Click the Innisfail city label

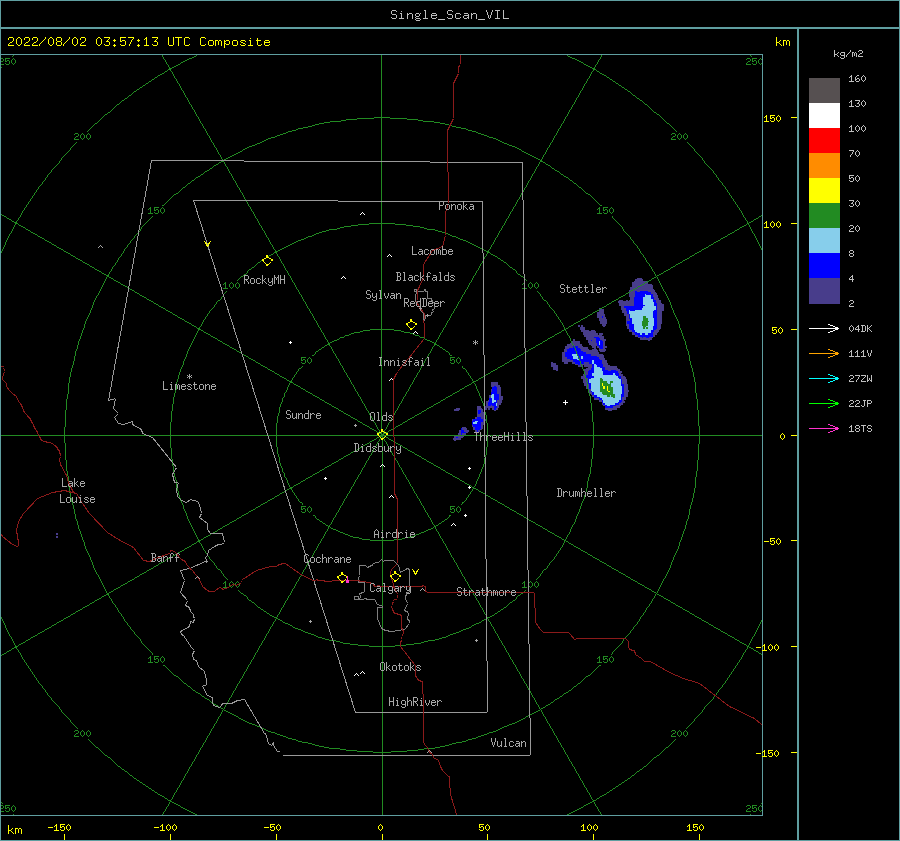(404, 362)
